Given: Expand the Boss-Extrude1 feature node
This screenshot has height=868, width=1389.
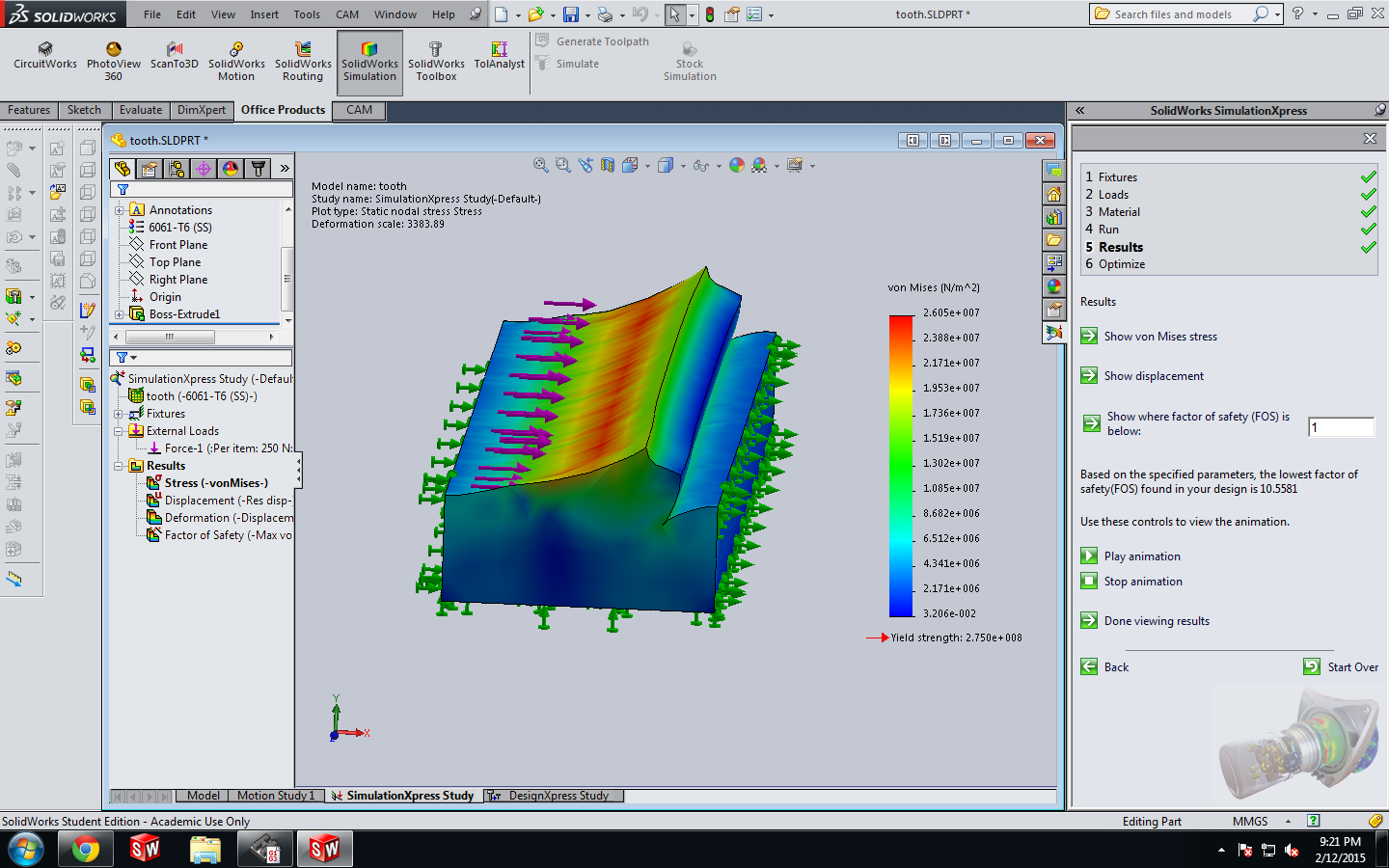Looking at the screenshot, I should click(120, 314).
